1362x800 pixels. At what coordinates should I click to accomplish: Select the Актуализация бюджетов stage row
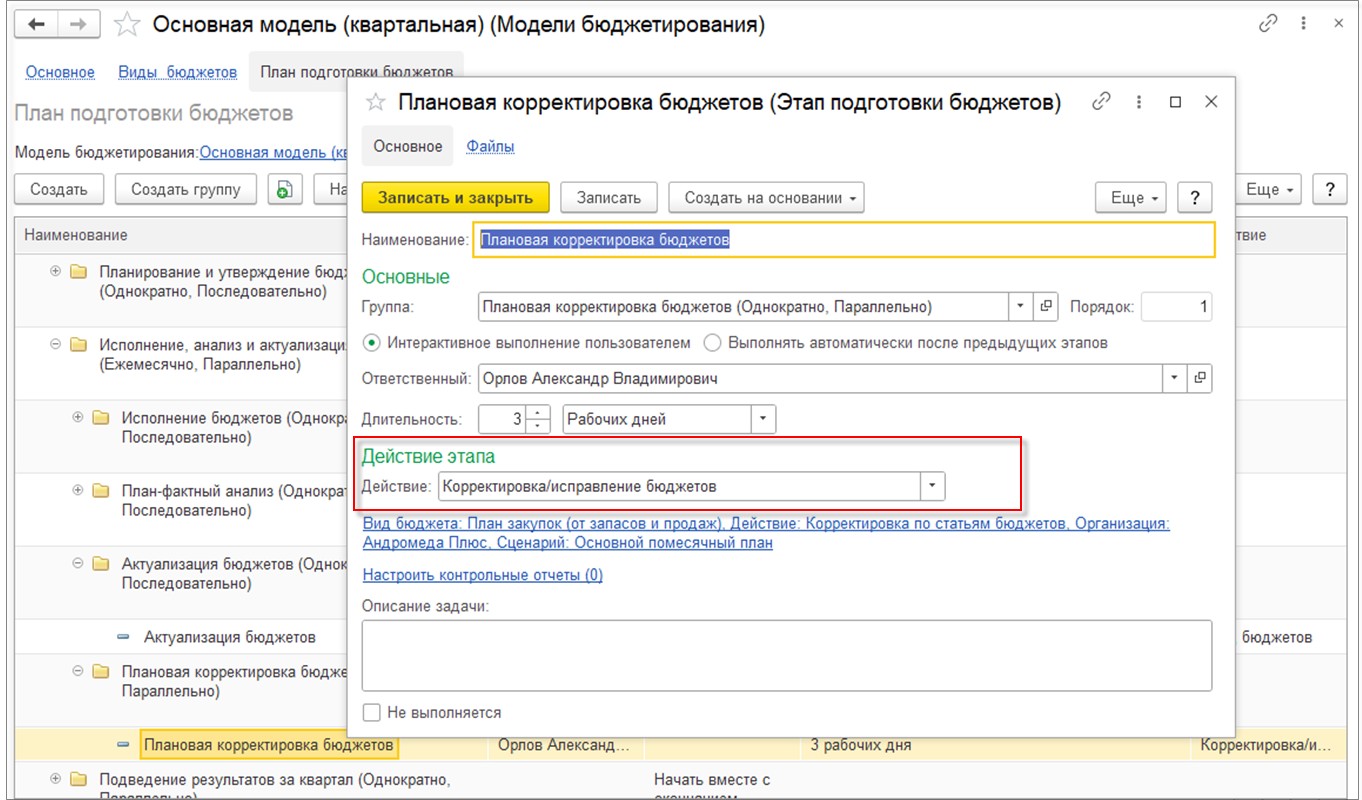tap(230, 637)
